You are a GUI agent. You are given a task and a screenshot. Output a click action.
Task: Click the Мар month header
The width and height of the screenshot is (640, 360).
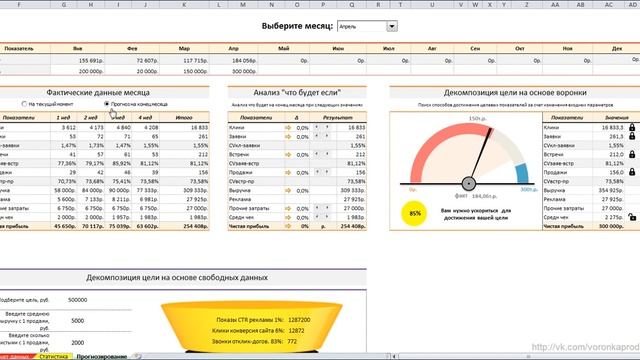click(x=184, y=48)
